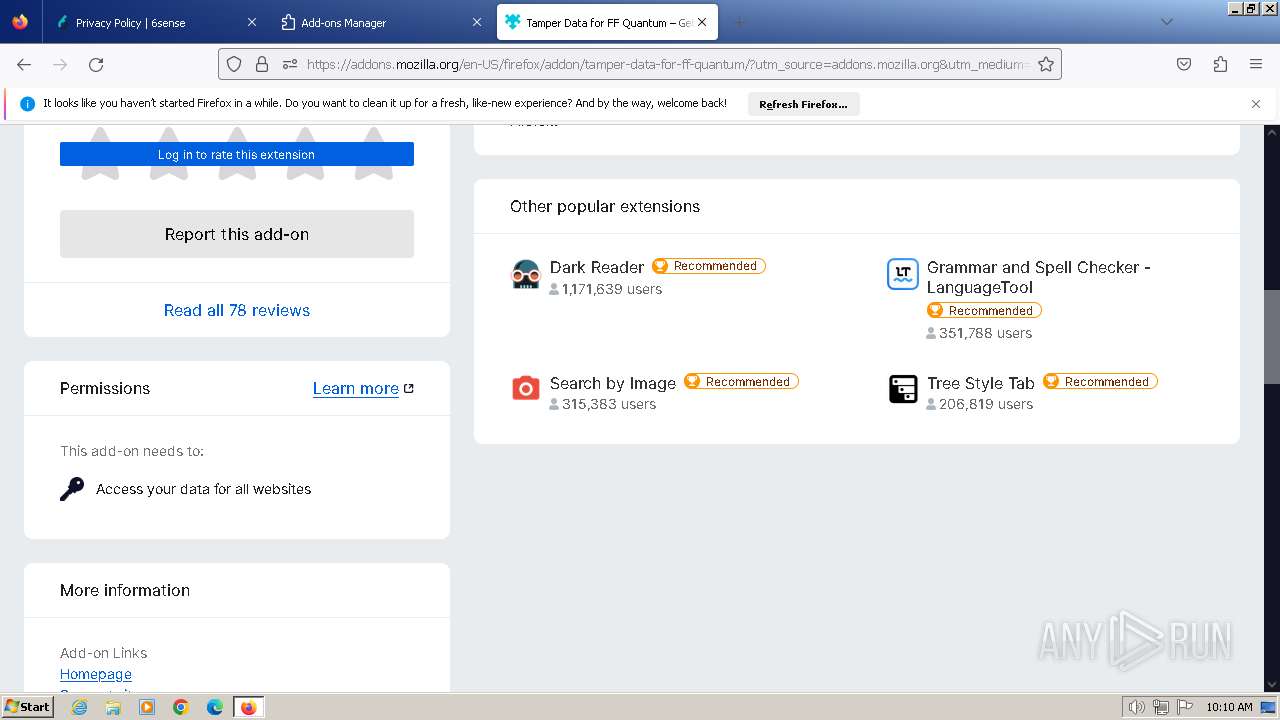1280x720 pixels.
Task: Click Refresh Firefox button
Action: 803,104
